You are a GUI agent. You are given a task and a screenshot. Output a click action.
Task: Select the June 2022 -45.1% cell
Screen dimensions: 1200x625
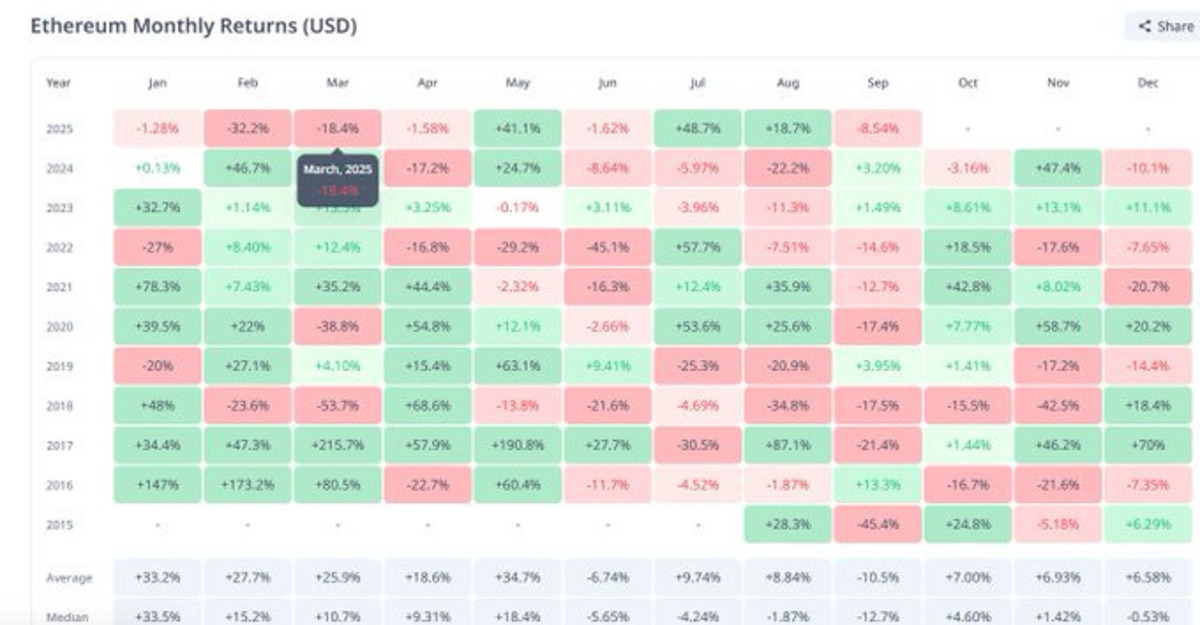(607, 247)
